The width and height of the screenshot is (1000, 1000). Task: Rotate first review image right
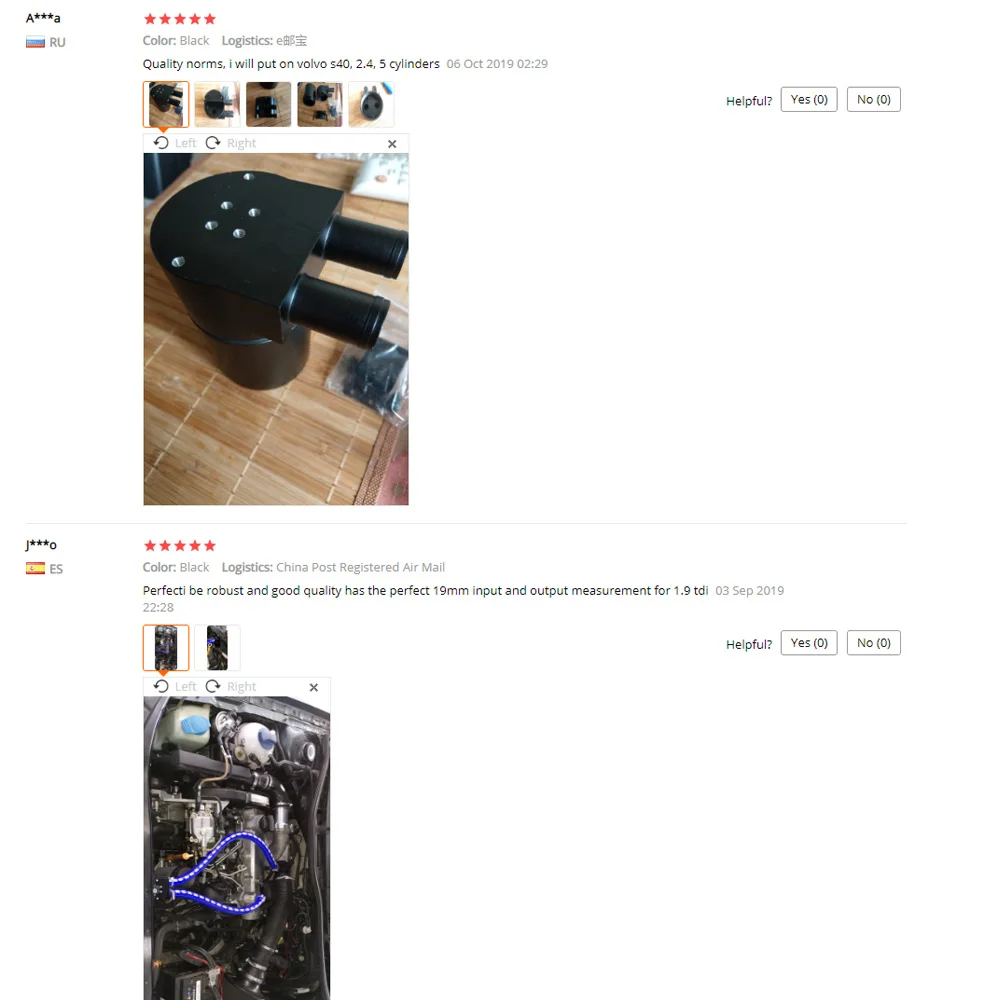pos(230,143)
